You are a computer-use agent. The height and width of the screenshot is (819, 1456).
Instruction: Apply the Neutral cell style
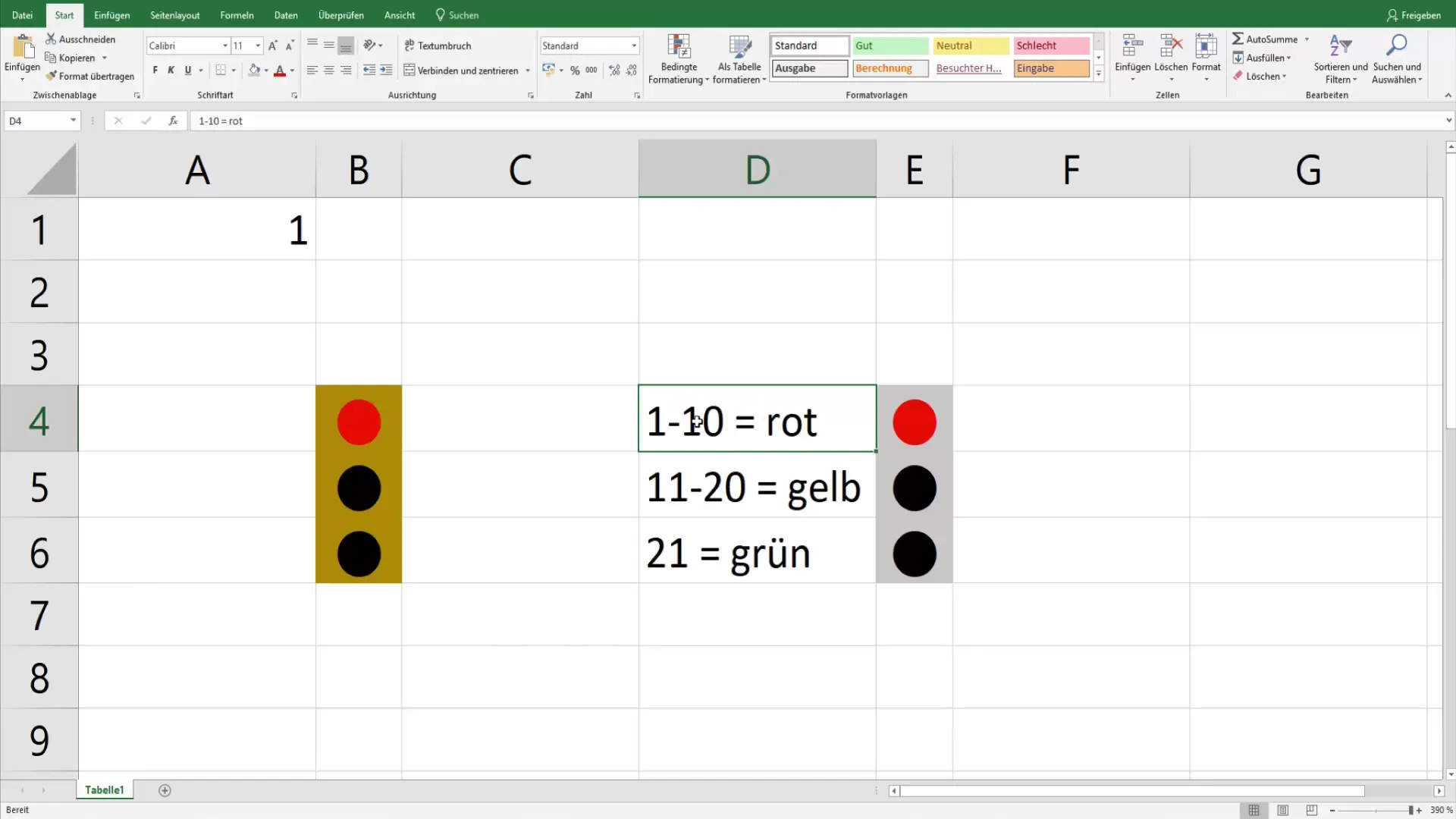(971, 45)
